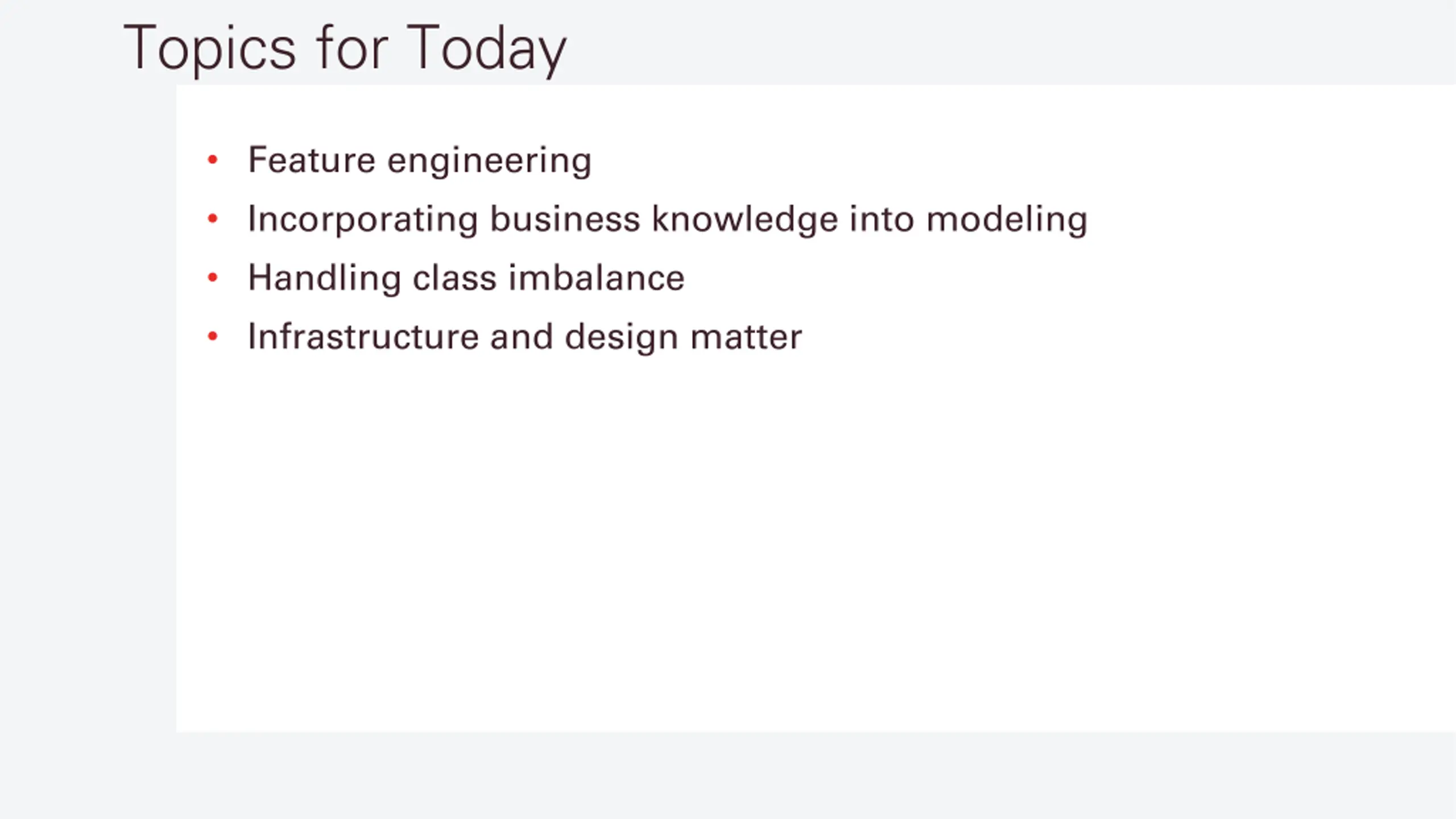This screenshot has width=1456, height=819.
Task: Click the red bullet beside "Feature engineering"
Action: 213,160
